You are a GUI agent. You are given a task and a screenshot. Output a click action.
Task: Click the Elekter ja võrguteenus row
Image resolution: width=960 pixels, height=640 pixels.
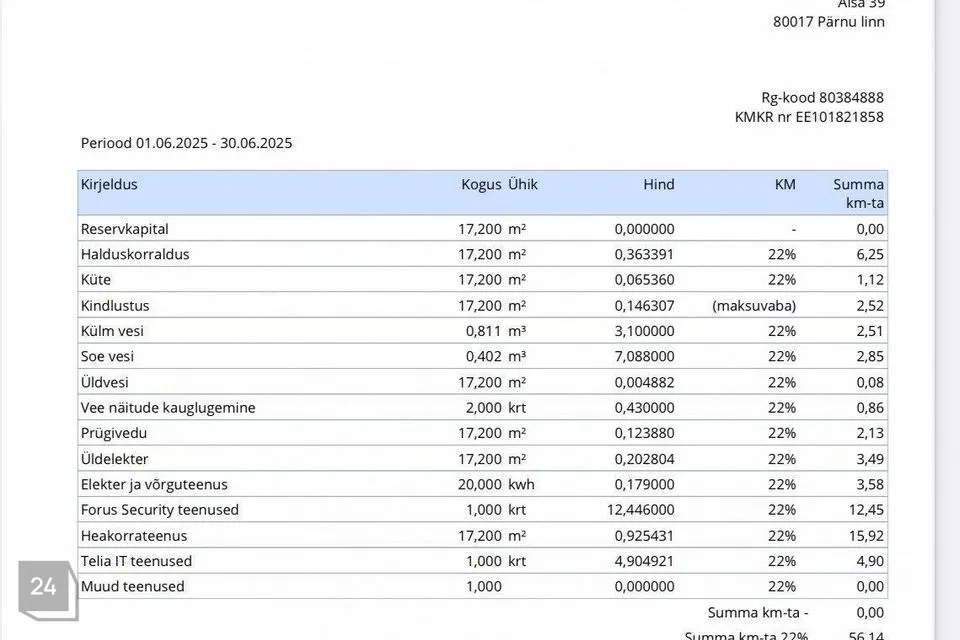point(482,484)
